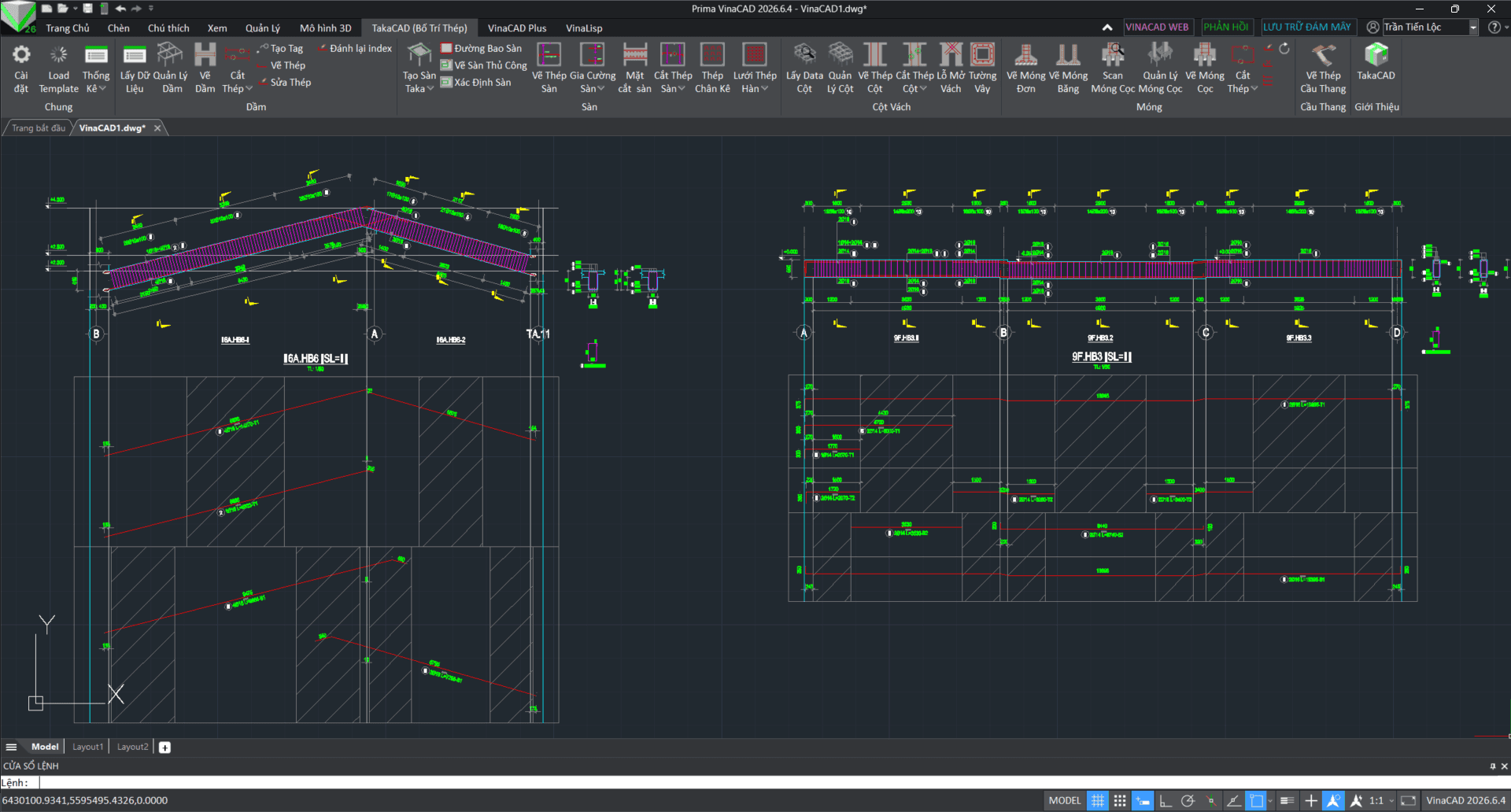Image resolution: width=1511 pixels, height=812 pixels.
Task: Switch to the VinaCAD Plus ribbon tab
Action: pos(517,28)
